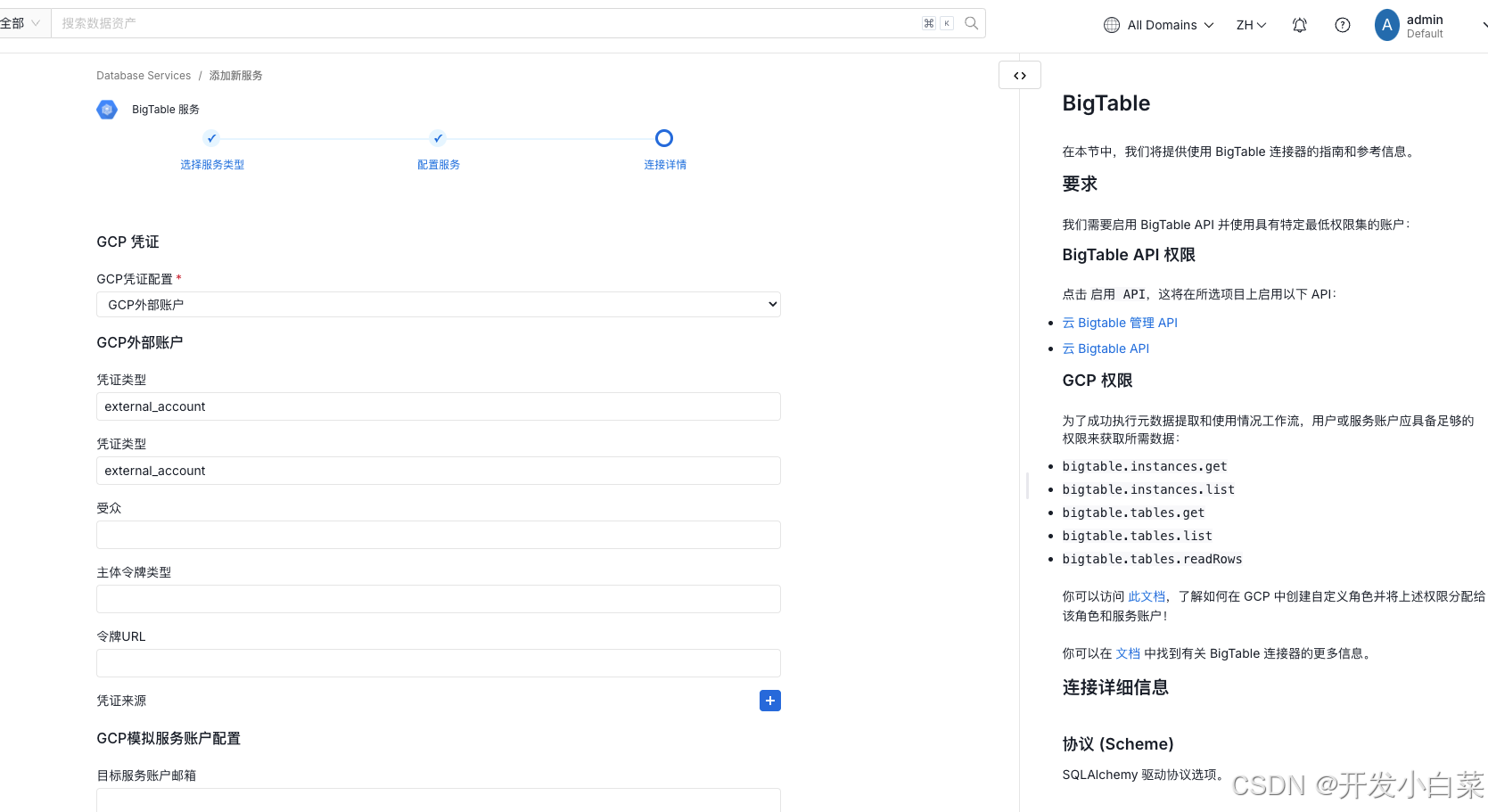Click the 受众 input field
1488x812 pixels.
pos(439,535)
